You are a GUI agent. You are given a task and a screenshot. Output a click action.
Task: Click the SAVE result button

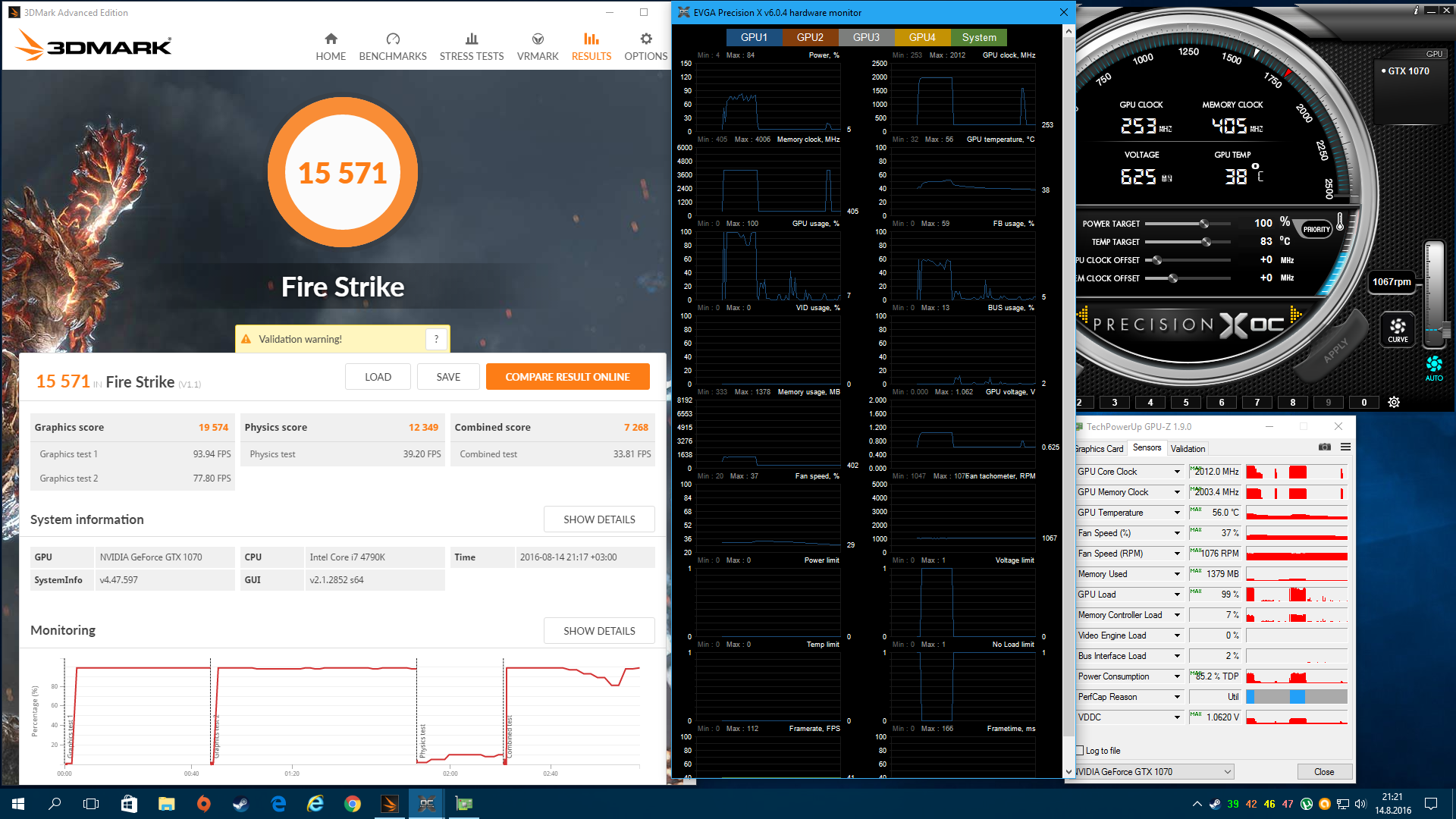coord(448,377)
